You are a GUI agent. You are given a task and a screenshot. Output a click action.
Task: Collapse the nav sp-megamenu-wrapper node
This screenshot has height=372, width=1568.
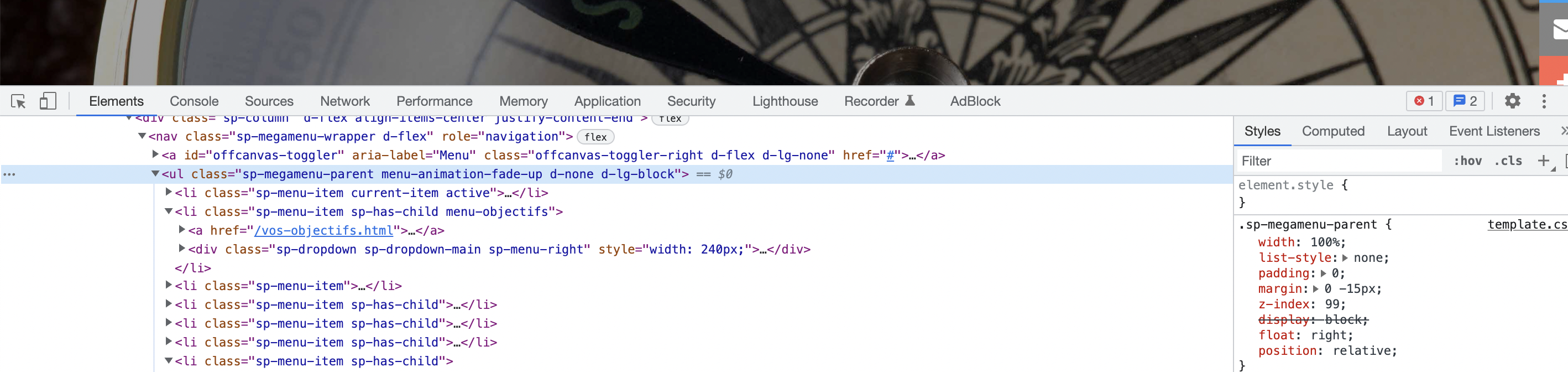click(x=142, y=136)
